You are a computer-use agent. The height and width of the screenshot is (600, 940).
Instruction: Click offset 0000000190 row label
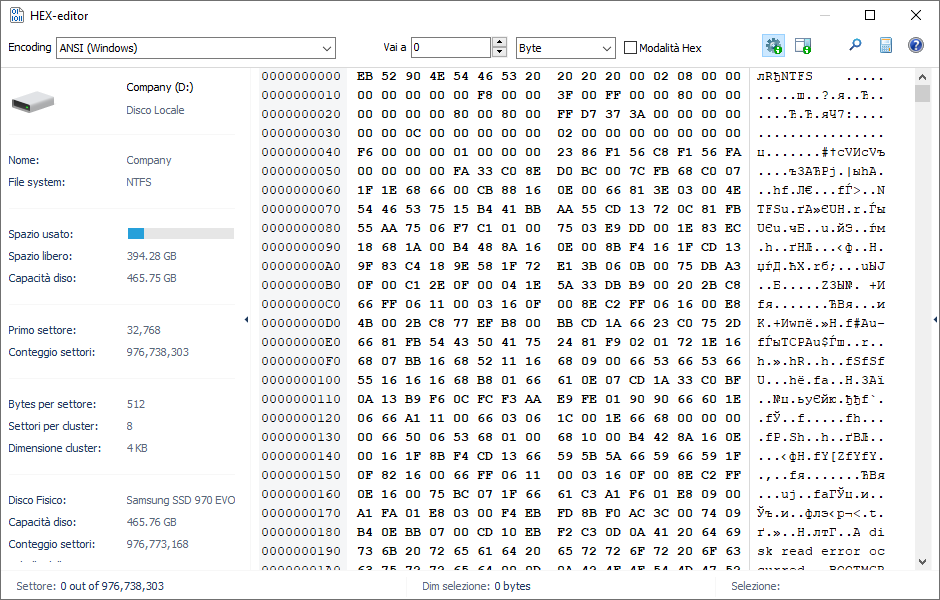coord(301,551)
